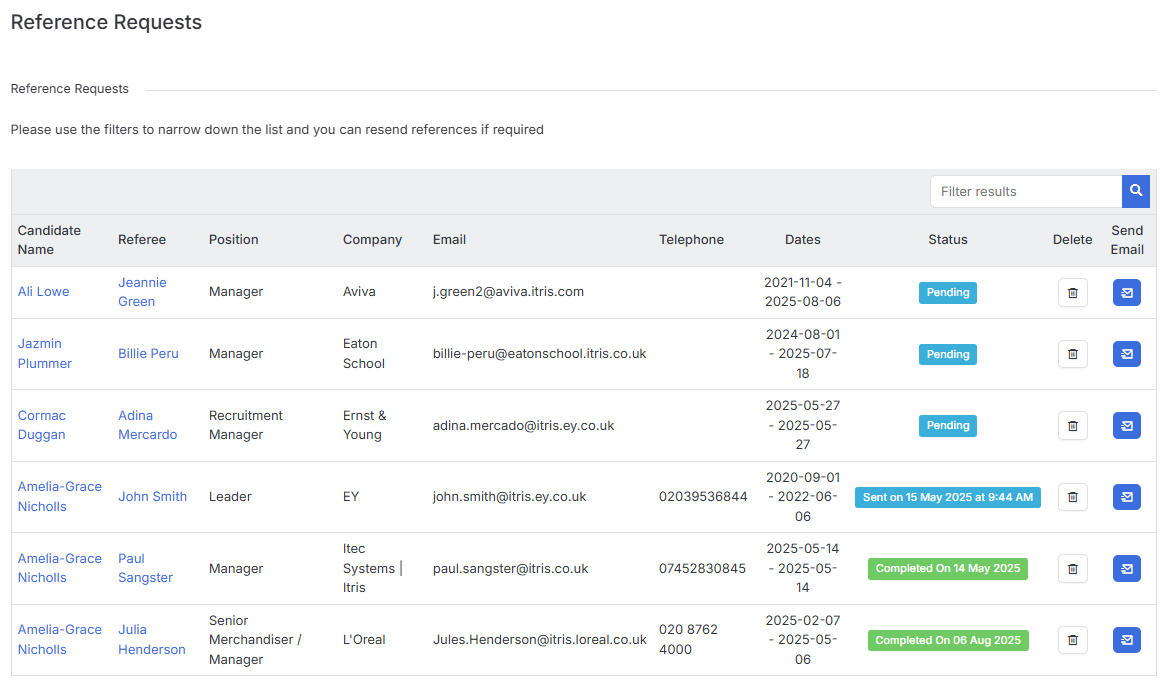
Task: Open referee Paul Sangster
Action: coord(145,568)
